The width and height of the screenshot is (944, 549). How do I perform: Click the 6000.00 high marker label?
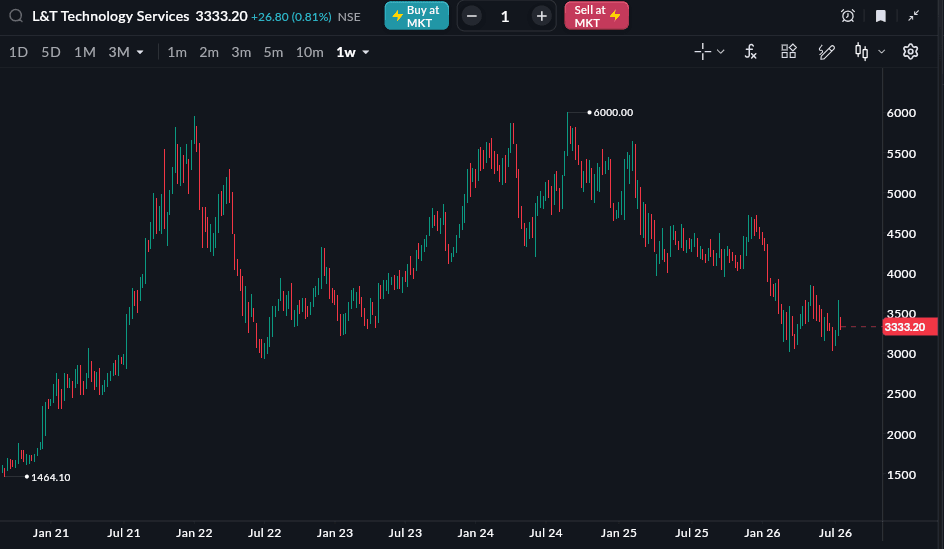click(613, 113)
